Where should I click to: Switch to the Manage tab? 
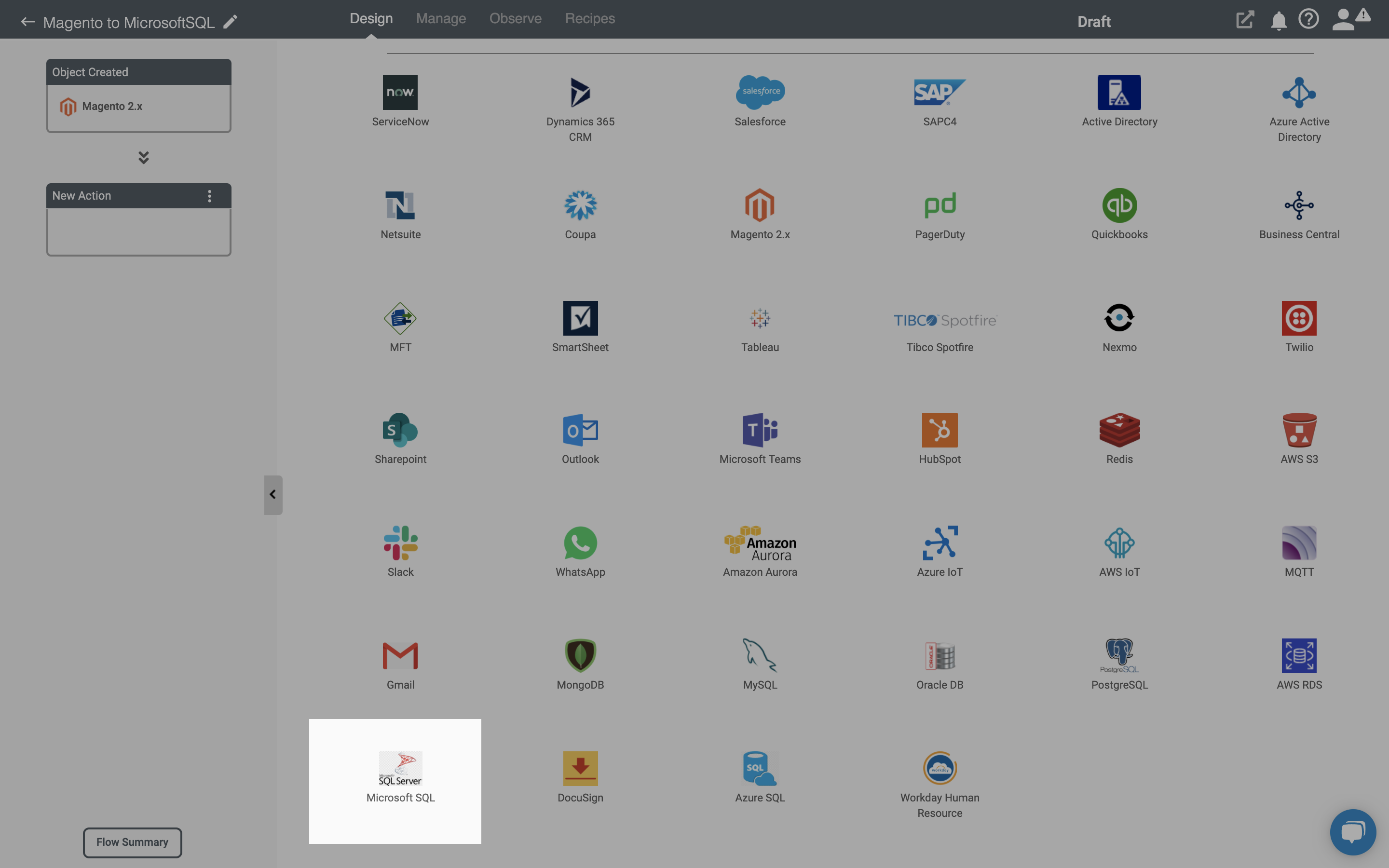coord(441,19)
